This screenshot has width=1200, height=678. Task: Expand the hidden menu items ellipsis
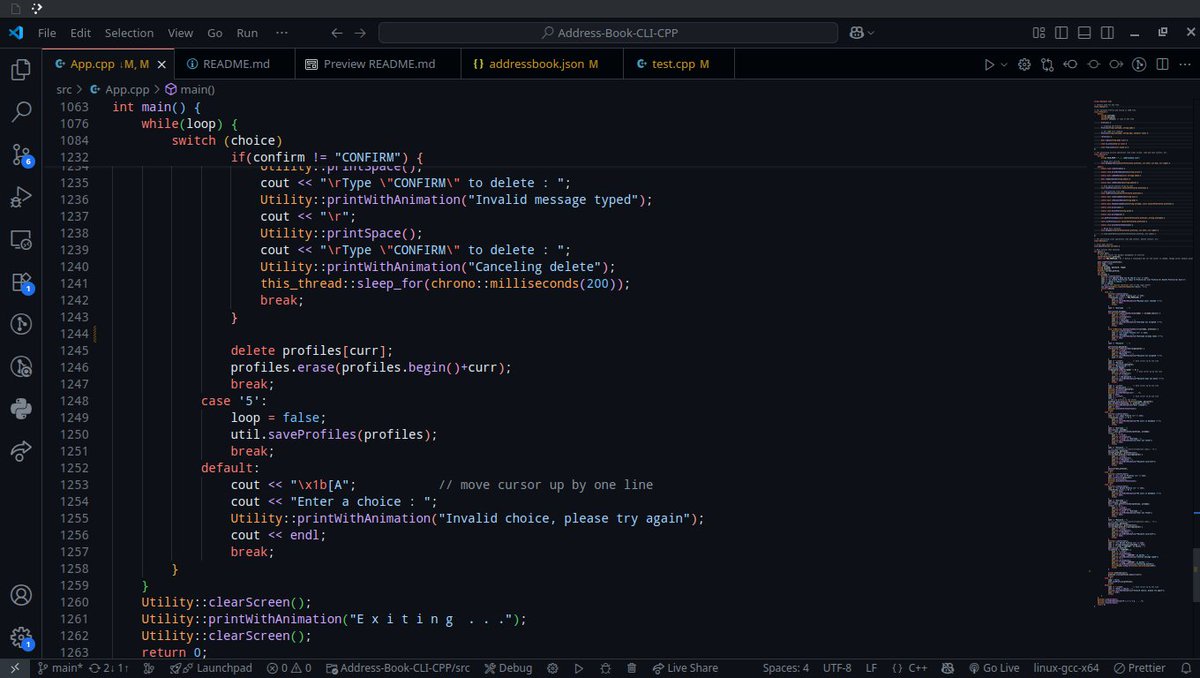point(282,32)
